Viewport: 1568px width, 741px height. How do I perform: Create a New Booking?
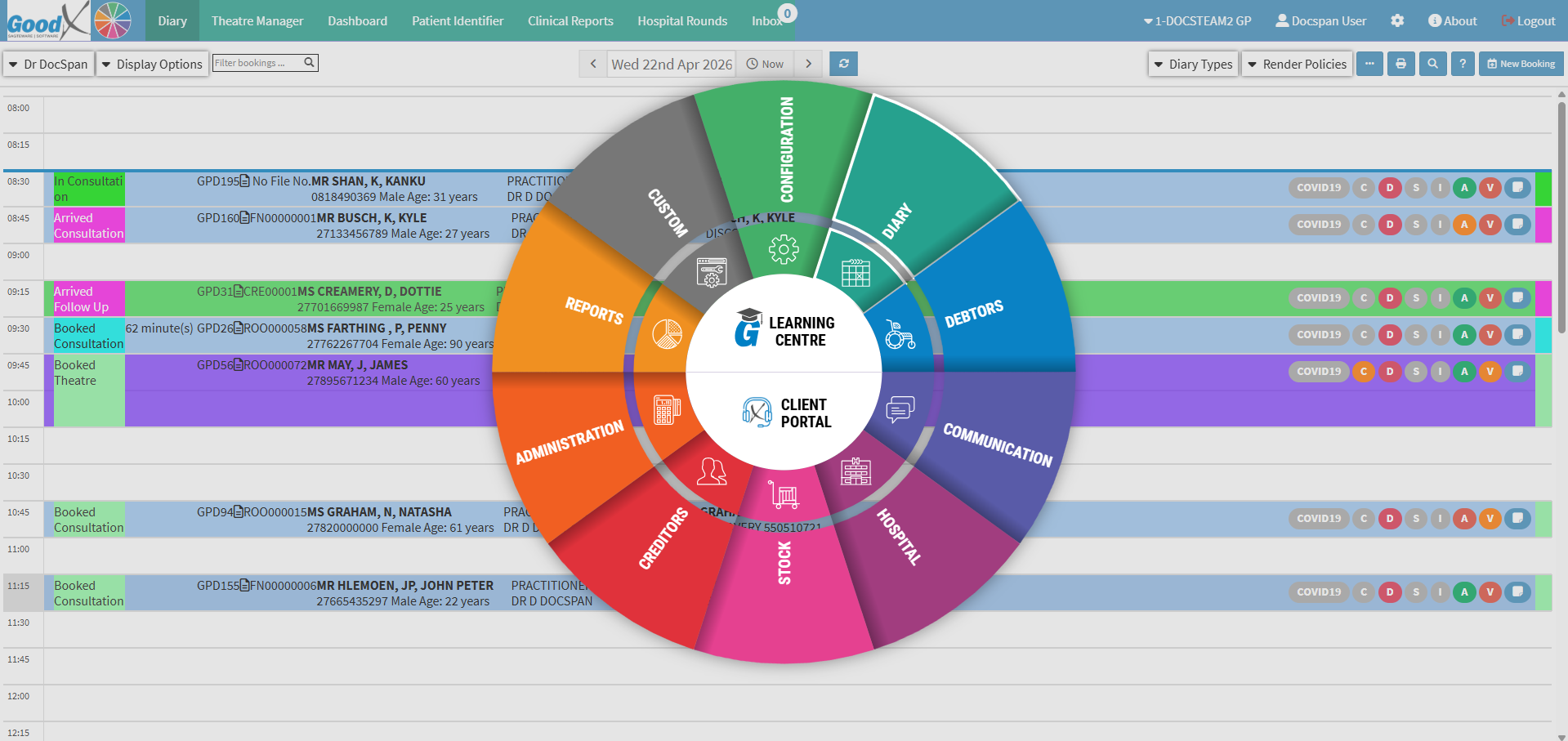pyautogui.click(x=1521, y=64)
